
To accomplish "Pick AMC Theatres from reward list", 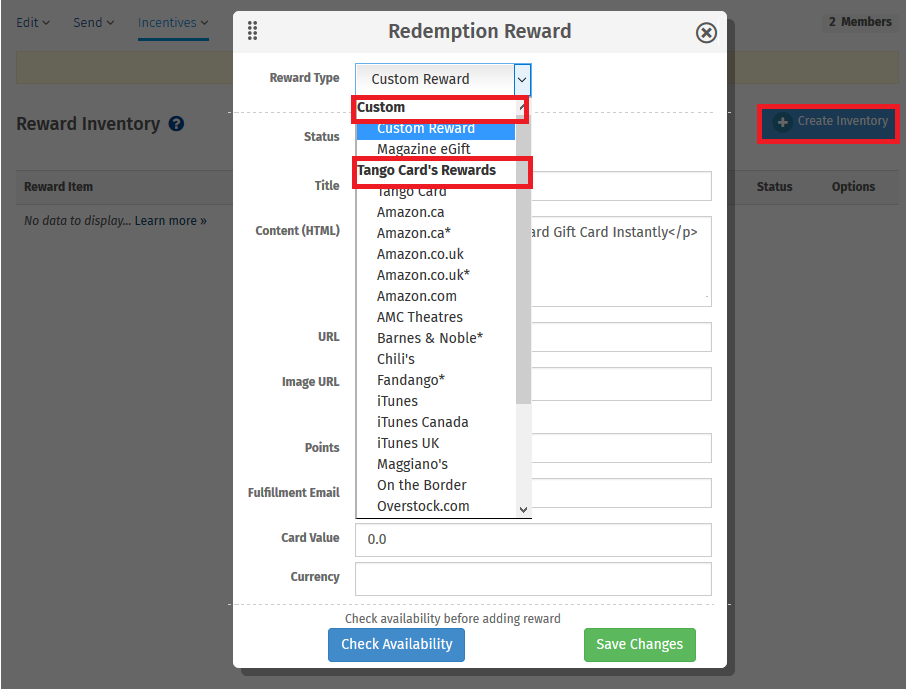I will [419, 317].
